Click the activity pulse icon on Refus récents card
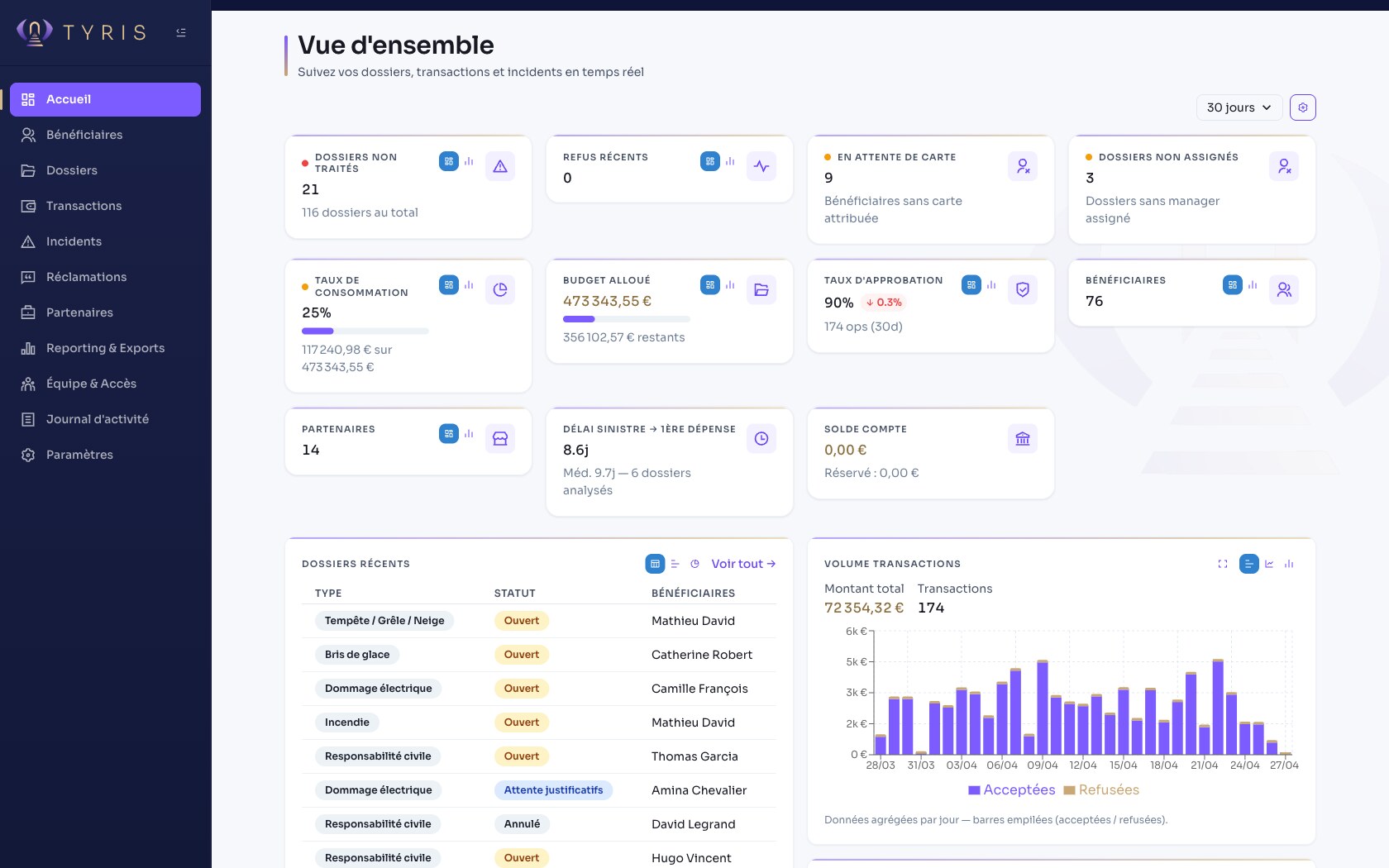 (x=761, y=166)
